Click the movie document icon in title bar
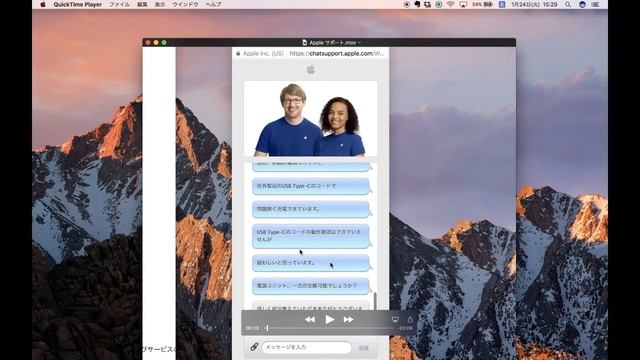 coord(304,42)
